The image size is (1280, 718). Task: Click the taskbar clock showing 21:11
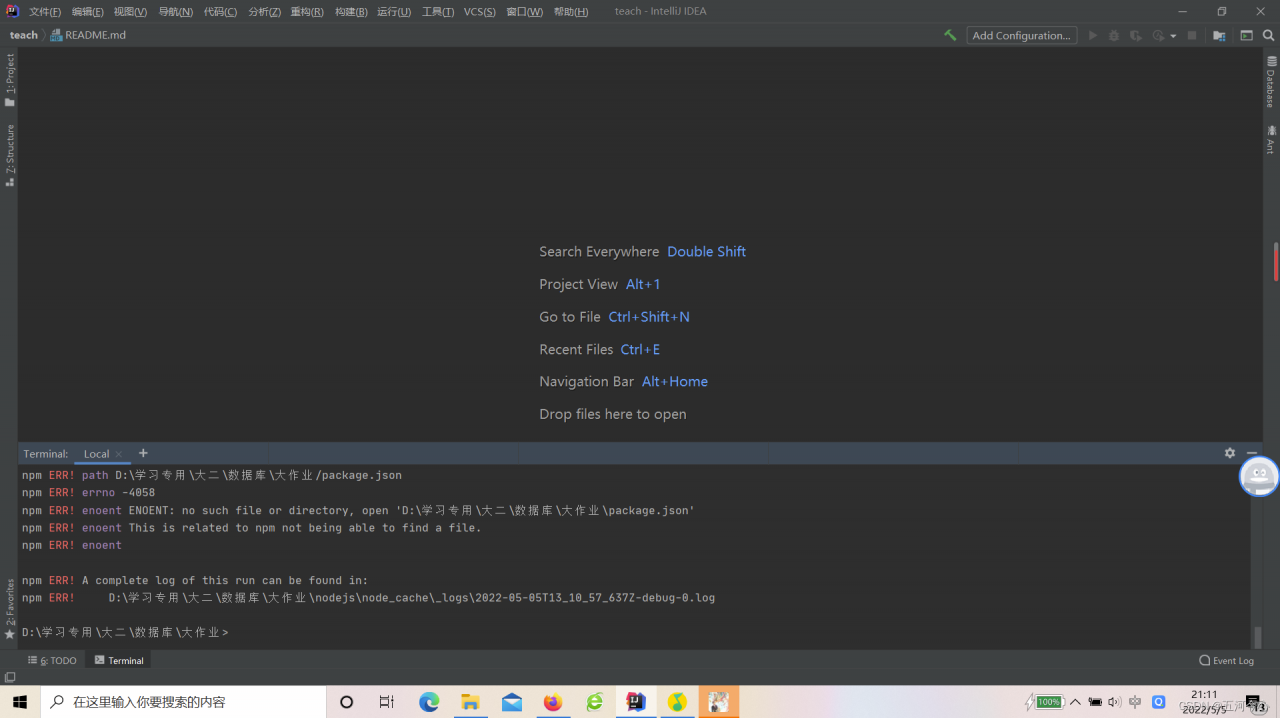[x=1205, y=701]
